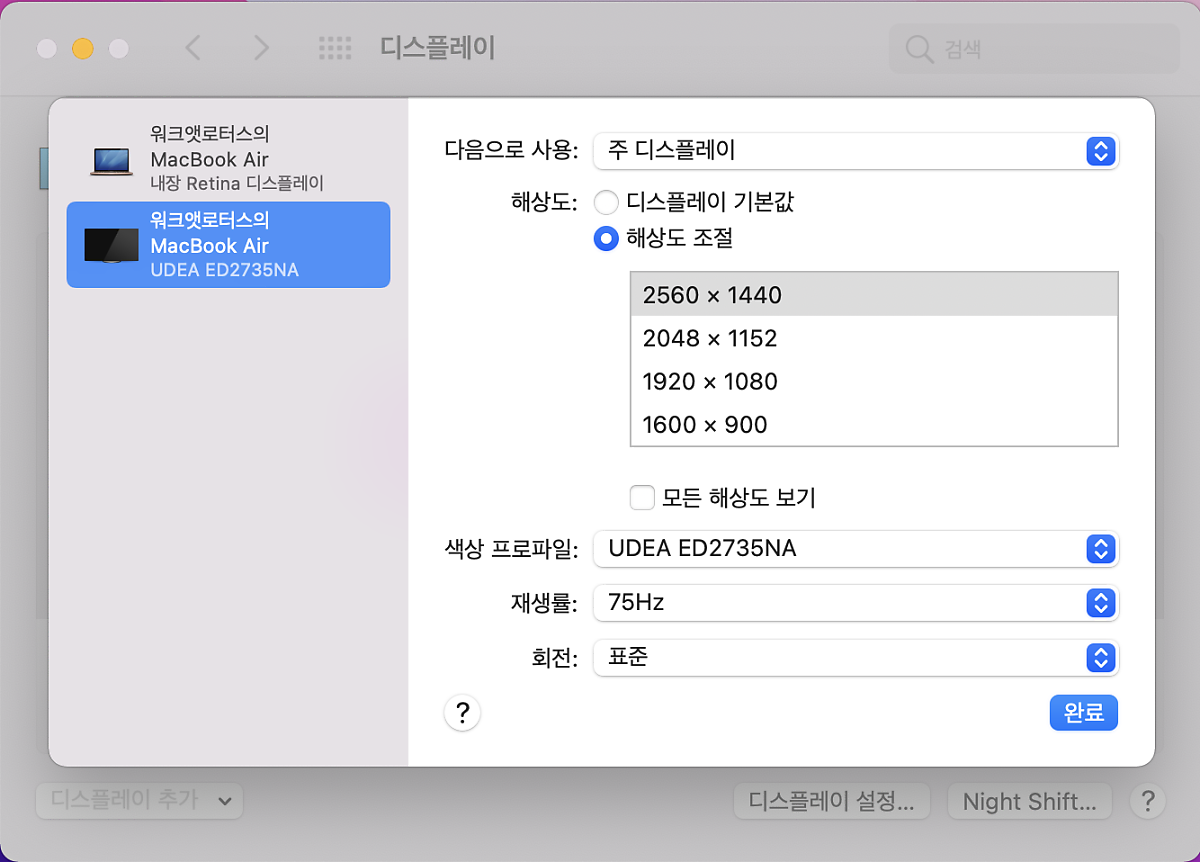Open help in the background Displays window
The image size is (1200, 862).
[x=1148, y=801]
